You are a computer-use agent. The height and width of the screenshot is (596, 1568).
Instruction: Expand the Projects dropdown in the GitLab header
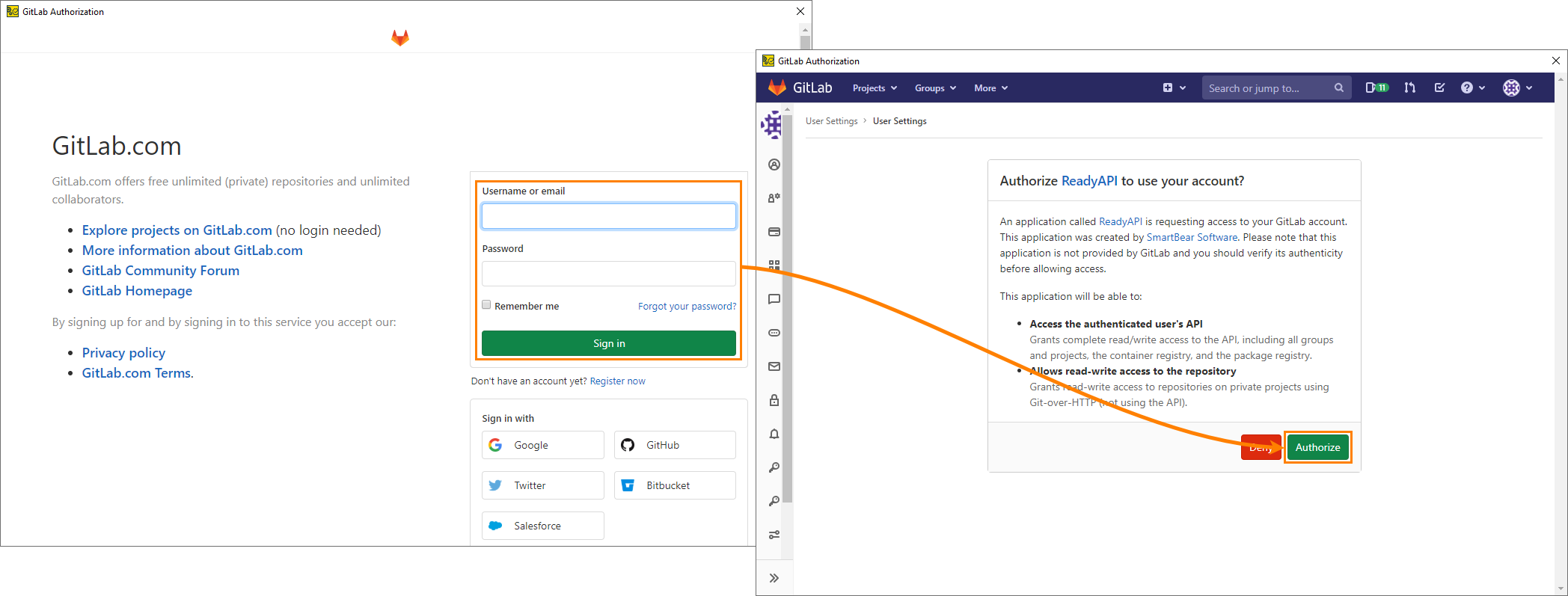[x=875, y=88]
